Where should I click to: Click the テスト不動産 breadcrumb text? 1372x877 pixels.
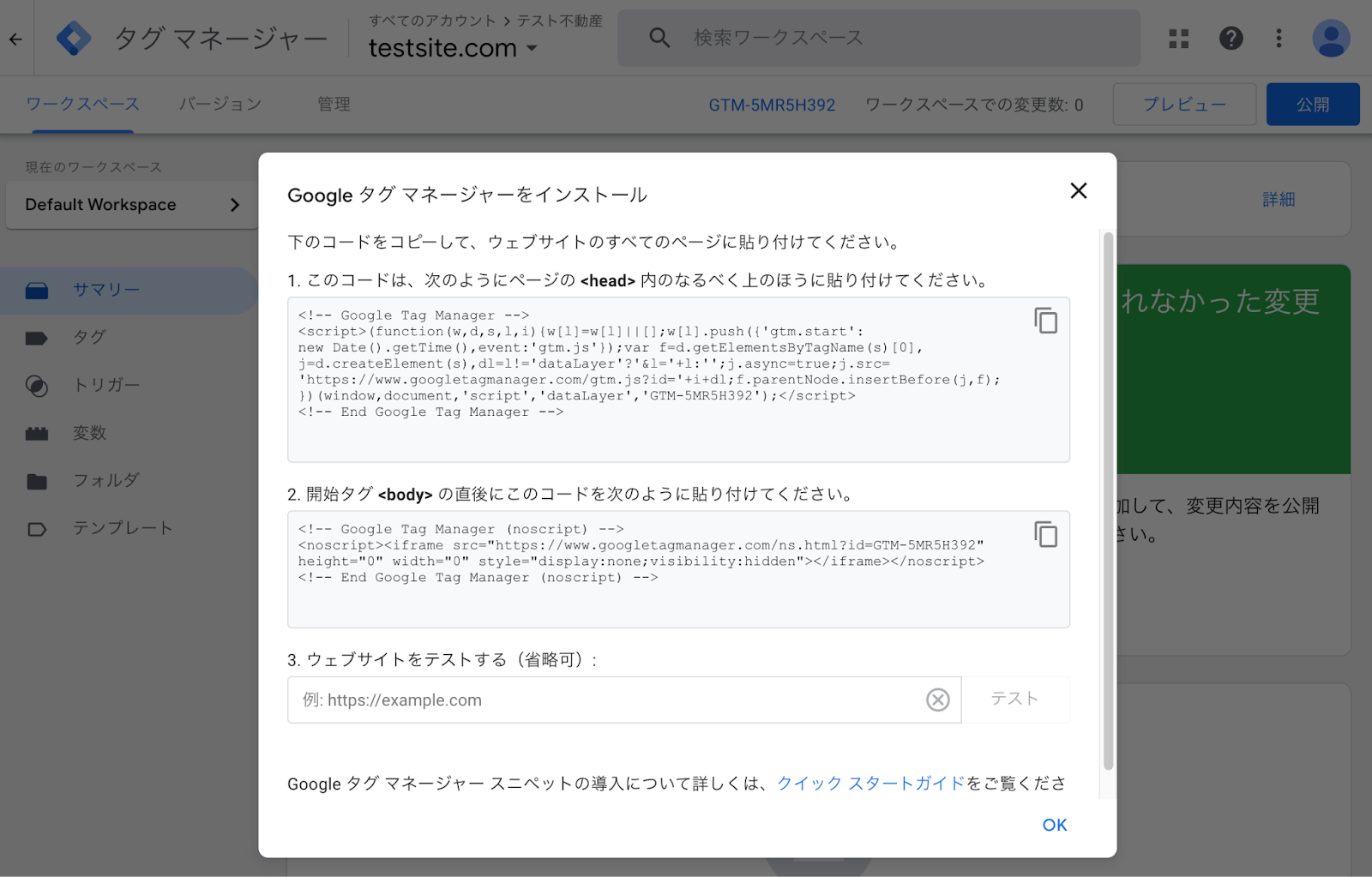(x=559, y=21)
